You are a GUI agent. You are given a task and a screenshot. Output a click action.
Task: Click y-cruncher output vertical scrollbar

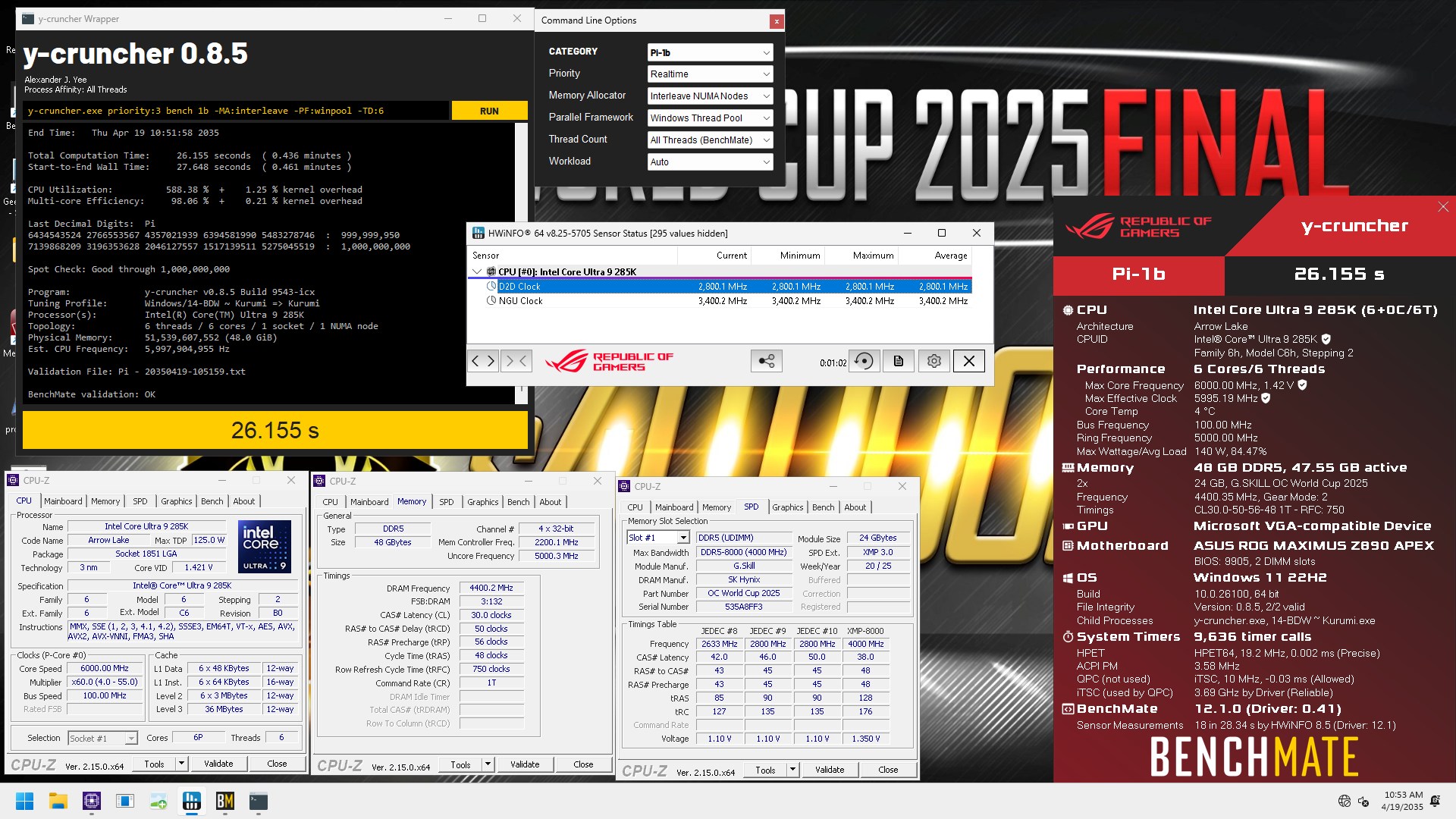(x=522, y=262)
